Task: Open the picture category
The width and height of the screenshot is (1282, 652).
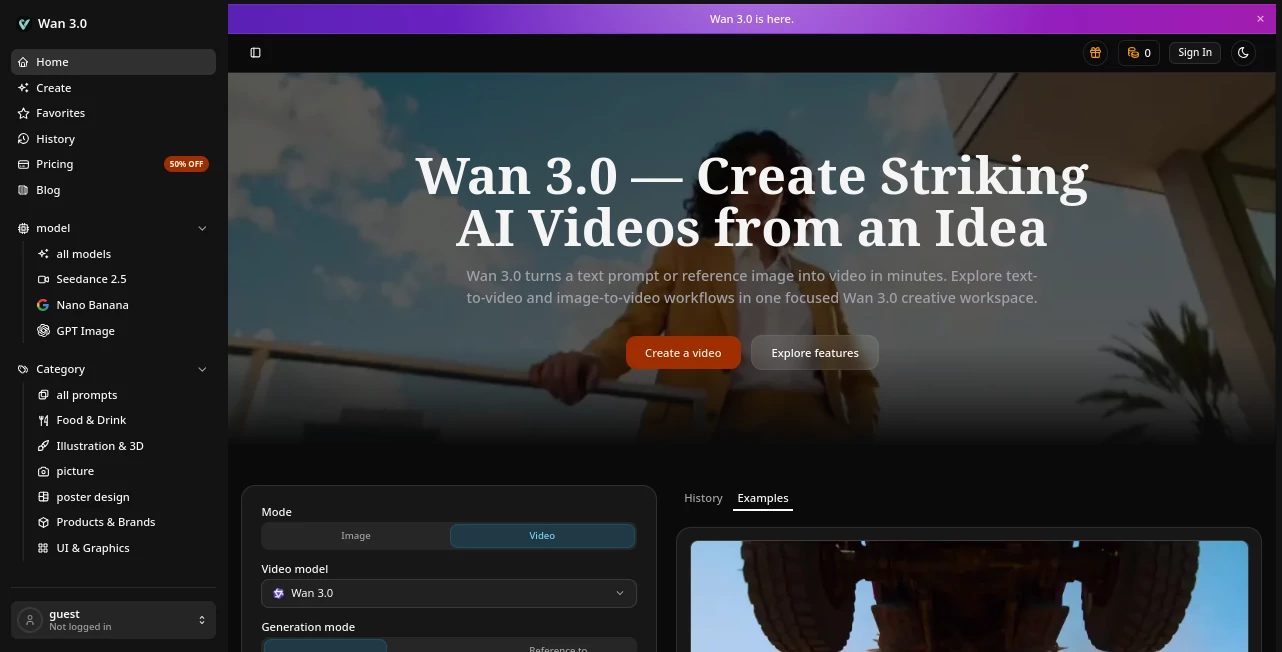Action: point(123,471)
